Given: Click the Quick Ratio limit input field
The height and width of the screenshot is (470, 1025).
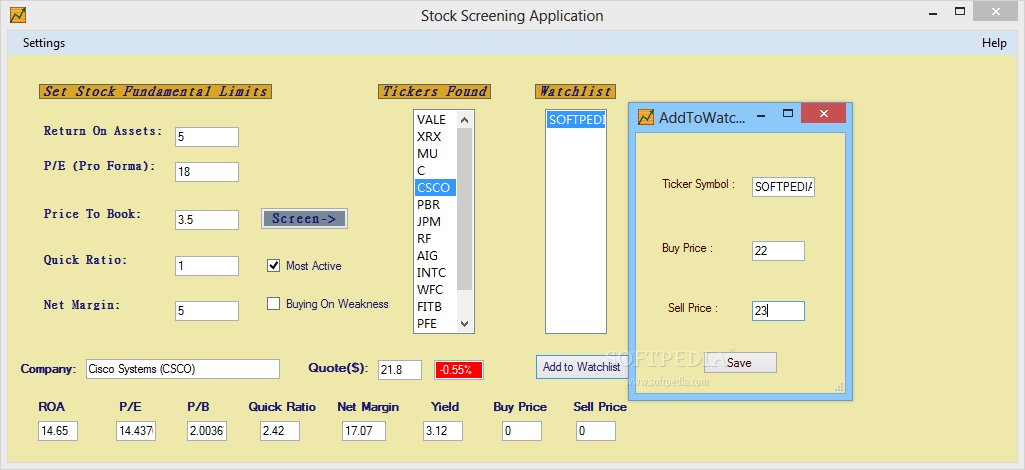Looking at the screenshot, I should (x=207, y=266).
